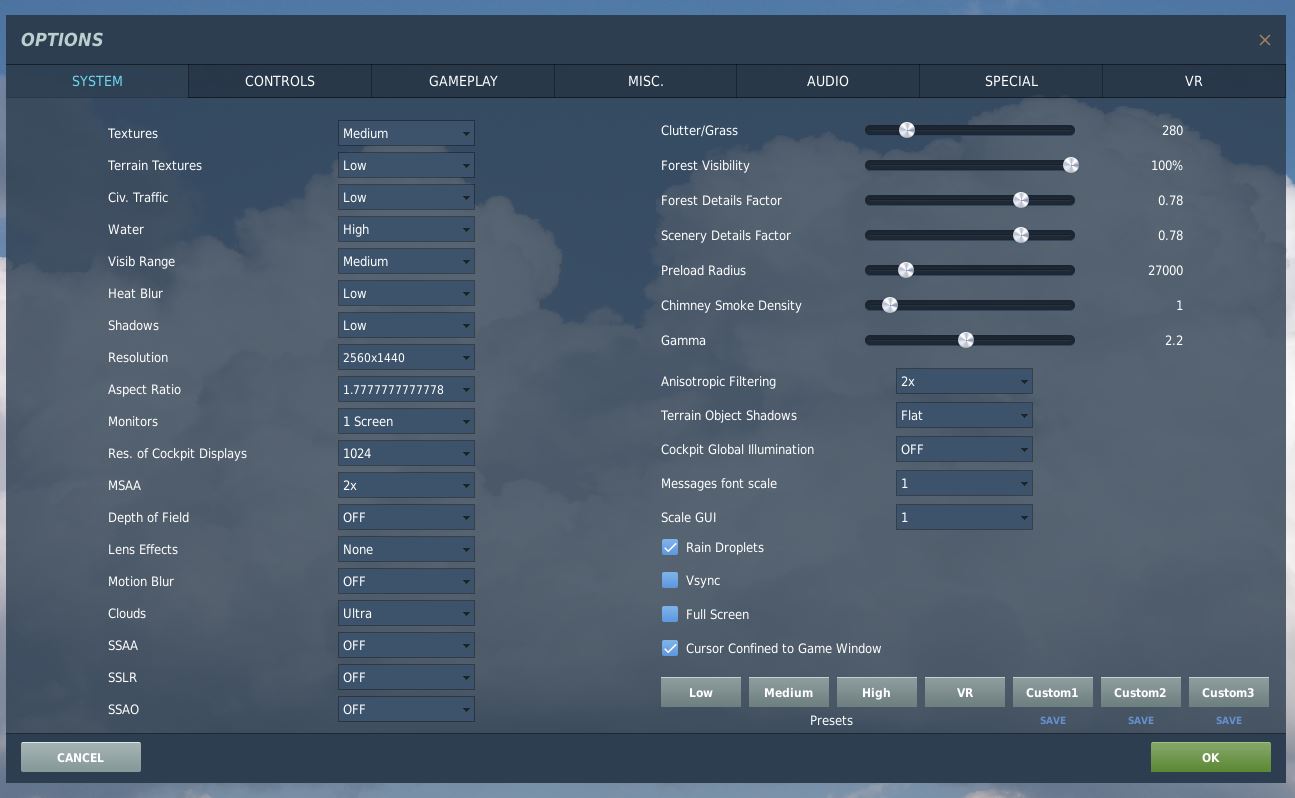Turn on the Full Screen checkbox
The height and width of the screenshot is (798, 1295).
point(670,614)
